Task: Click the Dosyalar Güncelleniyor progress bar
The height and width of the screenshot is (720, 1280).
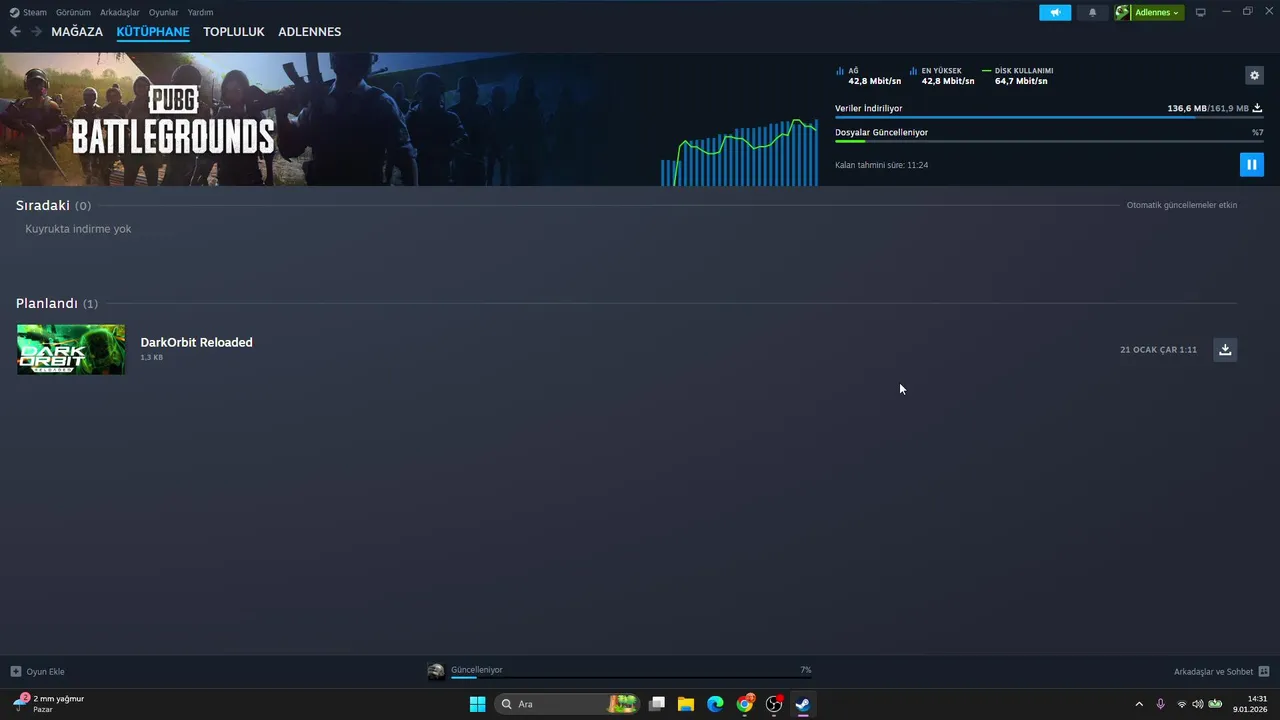Action: 1049,141
